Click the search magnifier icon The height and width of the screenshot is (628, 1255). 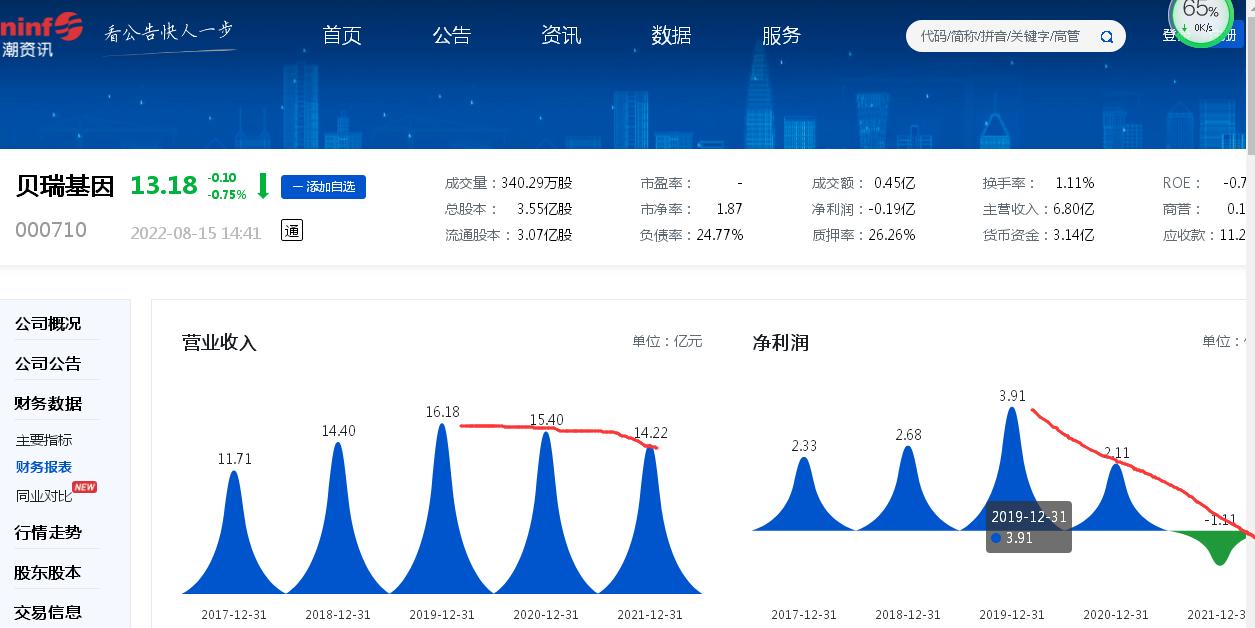(x=1106, y=36)
